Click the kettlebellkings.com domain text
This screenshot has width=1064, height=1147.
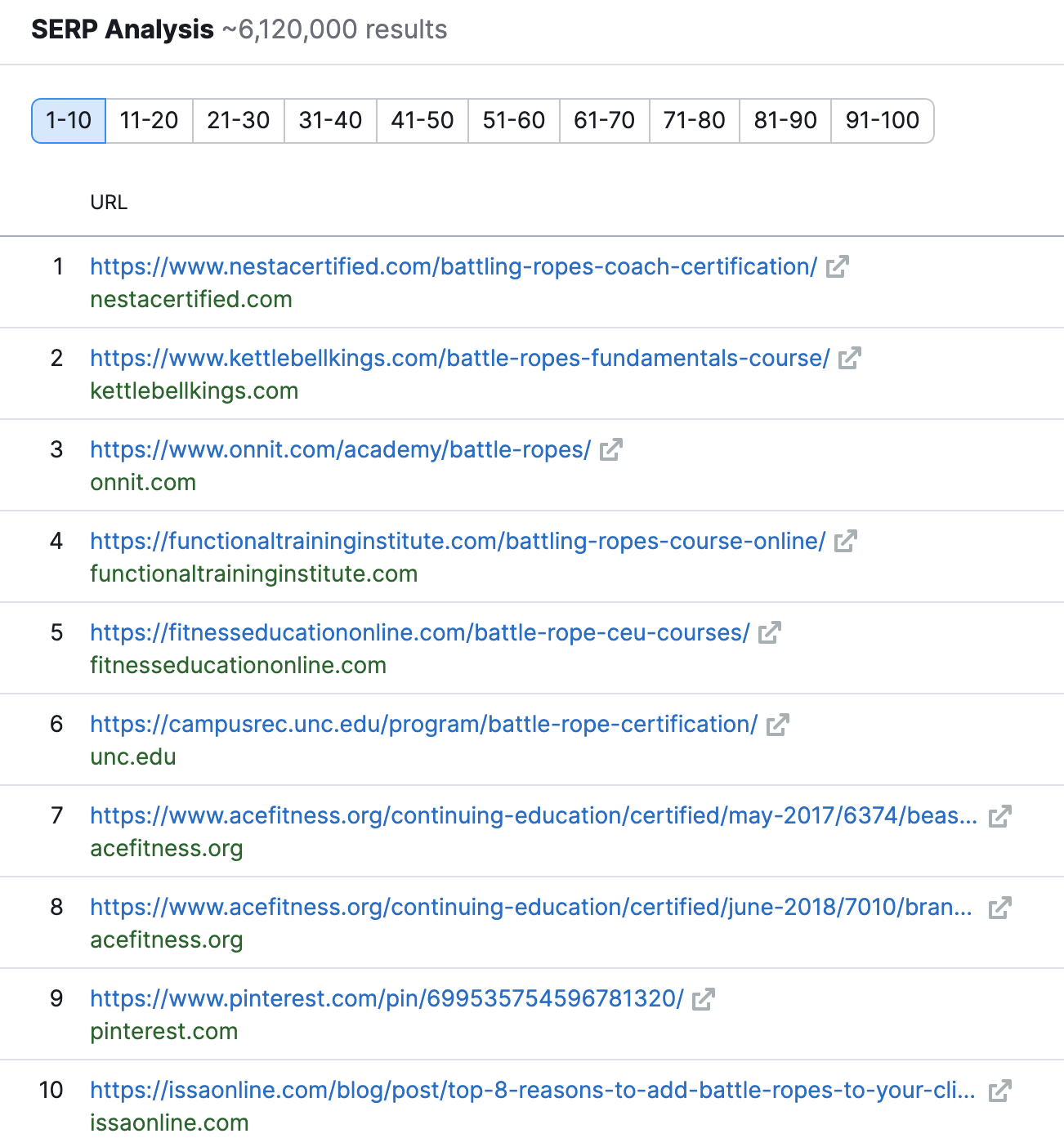click(x=194, y=391)
